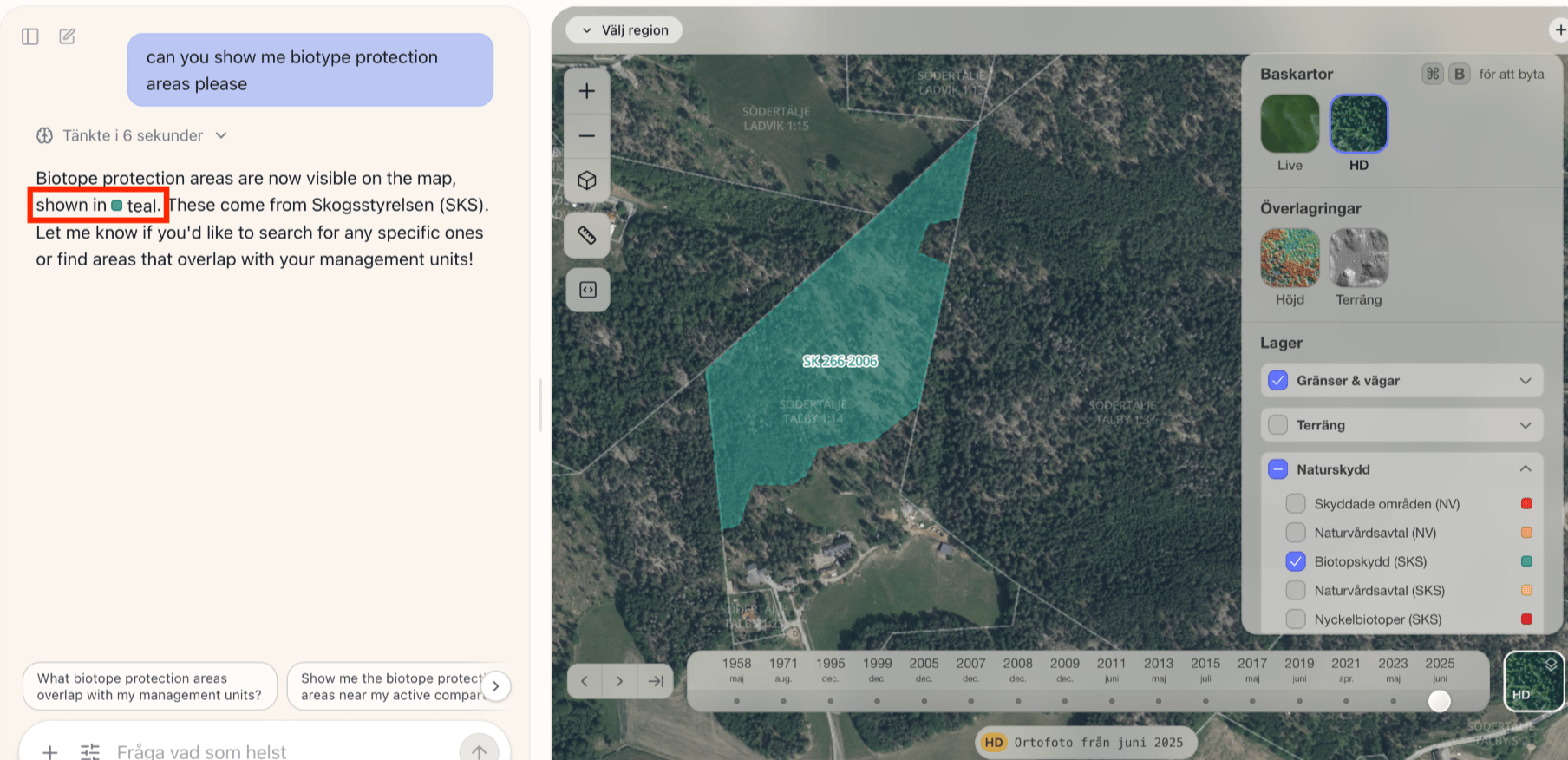This screenshot has width=1568, height=760.
Task: Enable Skyddade områden (NV) checkbox
Action: [x=1296, y=504]
